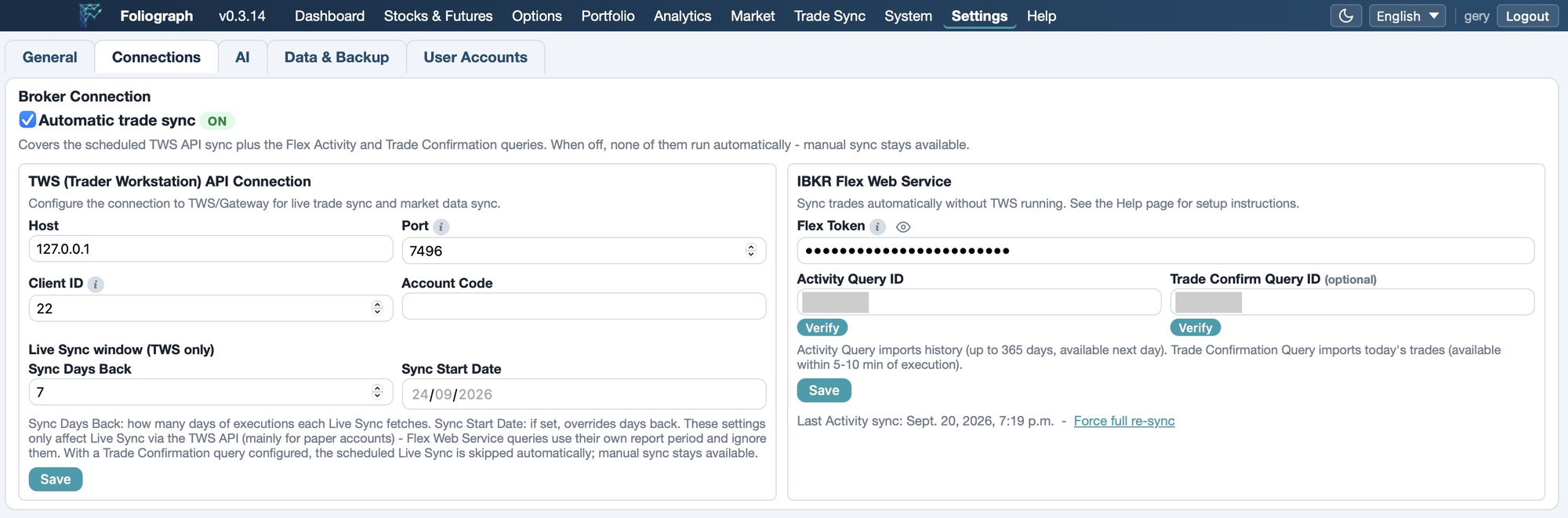Open Settings menu
1568x518 pixels.
click(979, 16)
